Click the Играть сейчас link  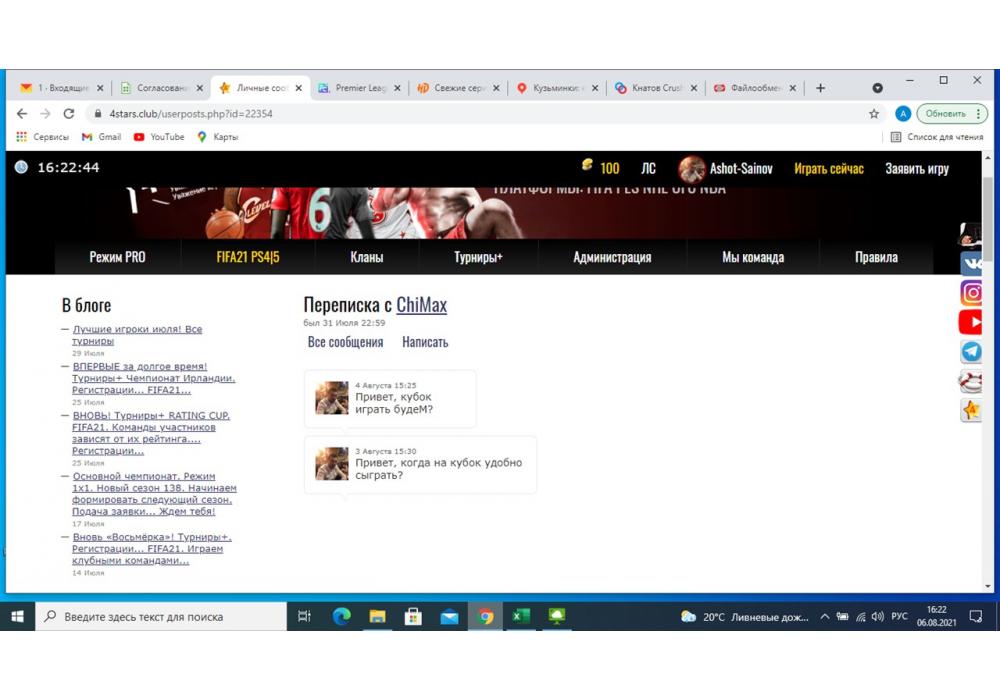coord(829,169)
